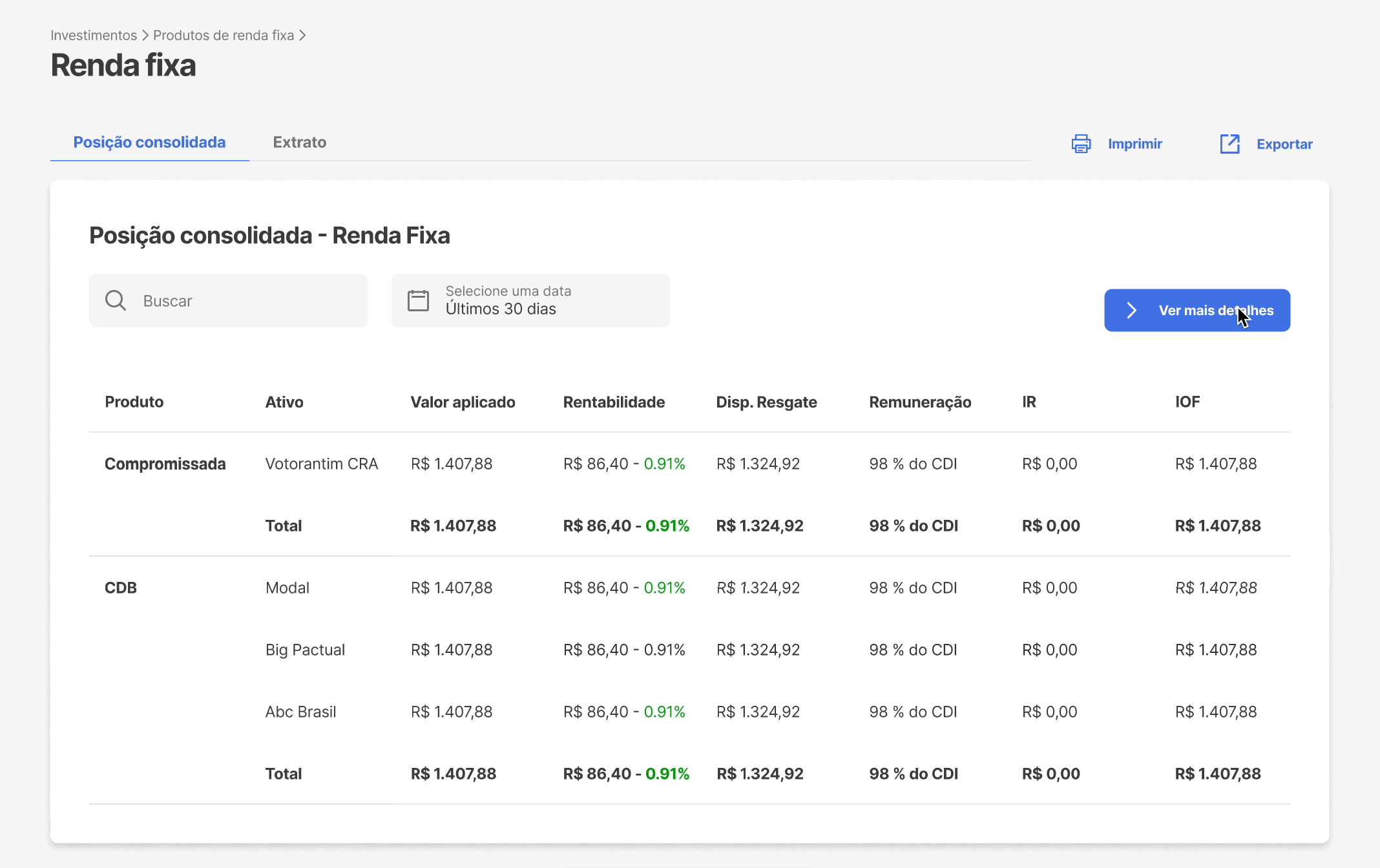Click chevron arrow in Ver mais detalhes
This screenshot has width=1380, height=868.
point(1131,311)
